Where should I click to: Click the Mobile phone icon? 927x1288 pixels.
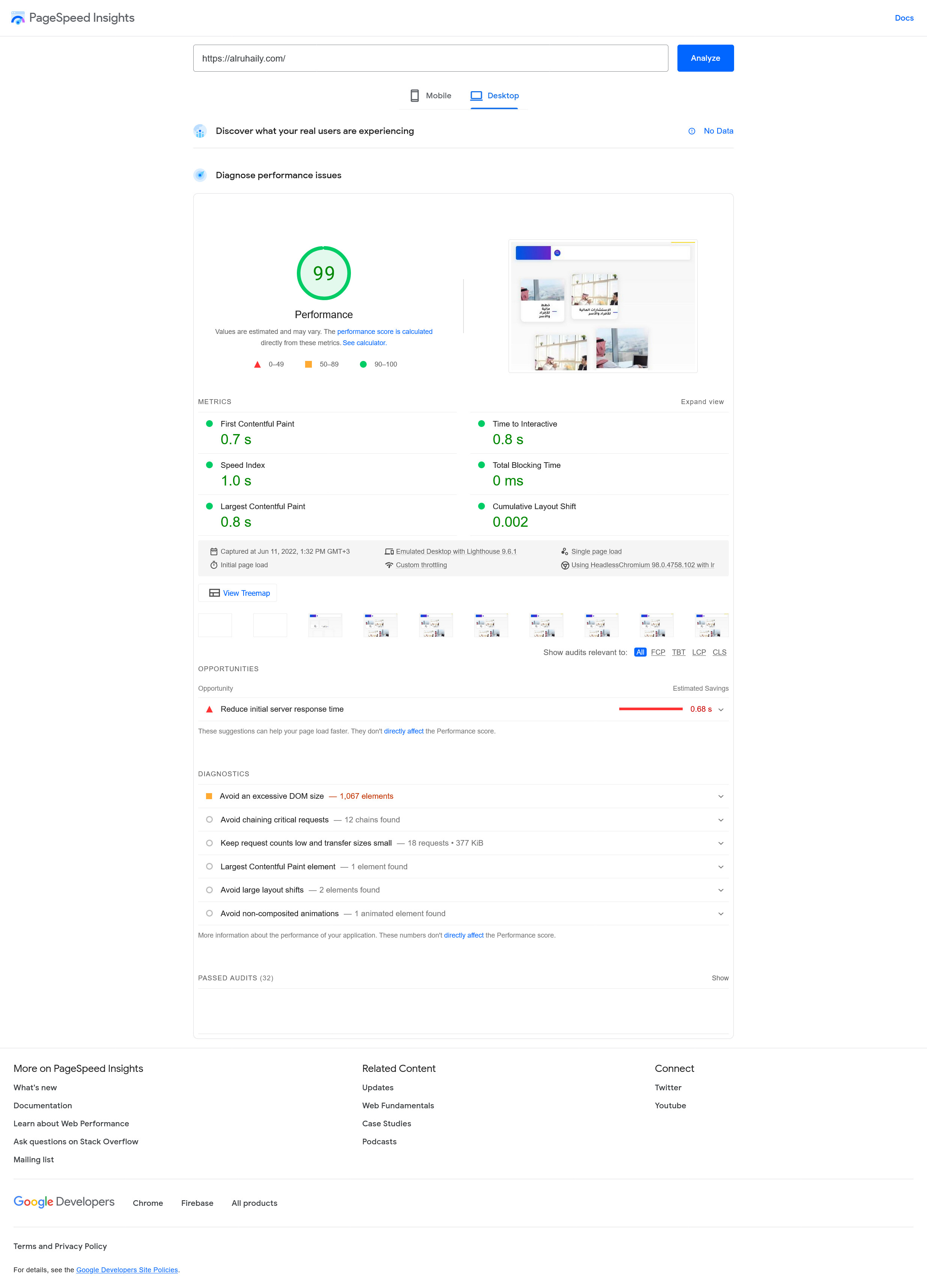pos(415,95)
